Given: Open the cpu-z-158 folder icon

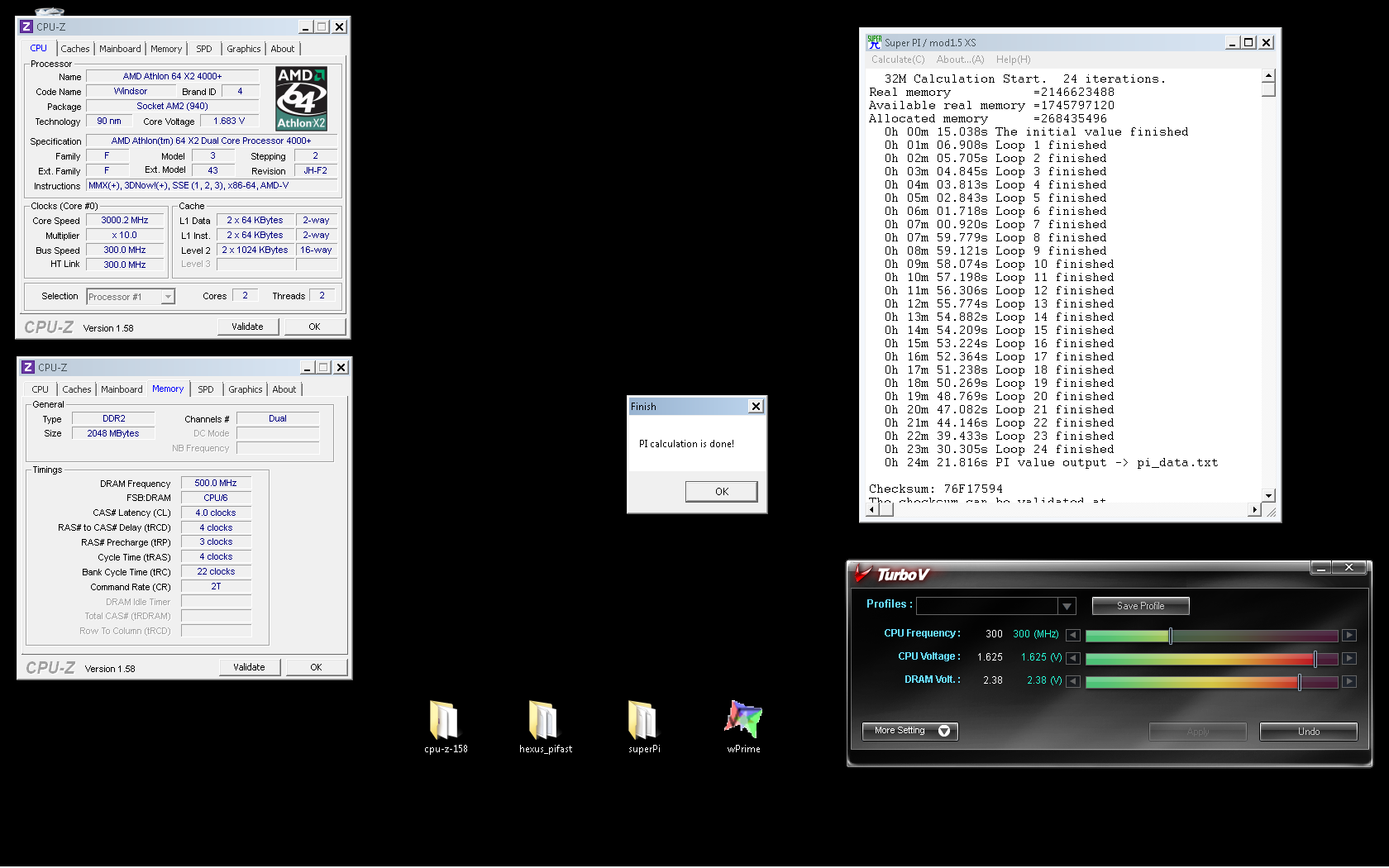Looking at the screenshot, I should [445, 719].
